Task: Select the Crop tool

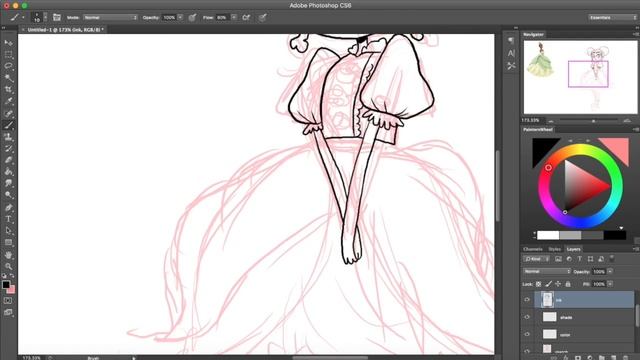Action: click(x=8, y=89)
